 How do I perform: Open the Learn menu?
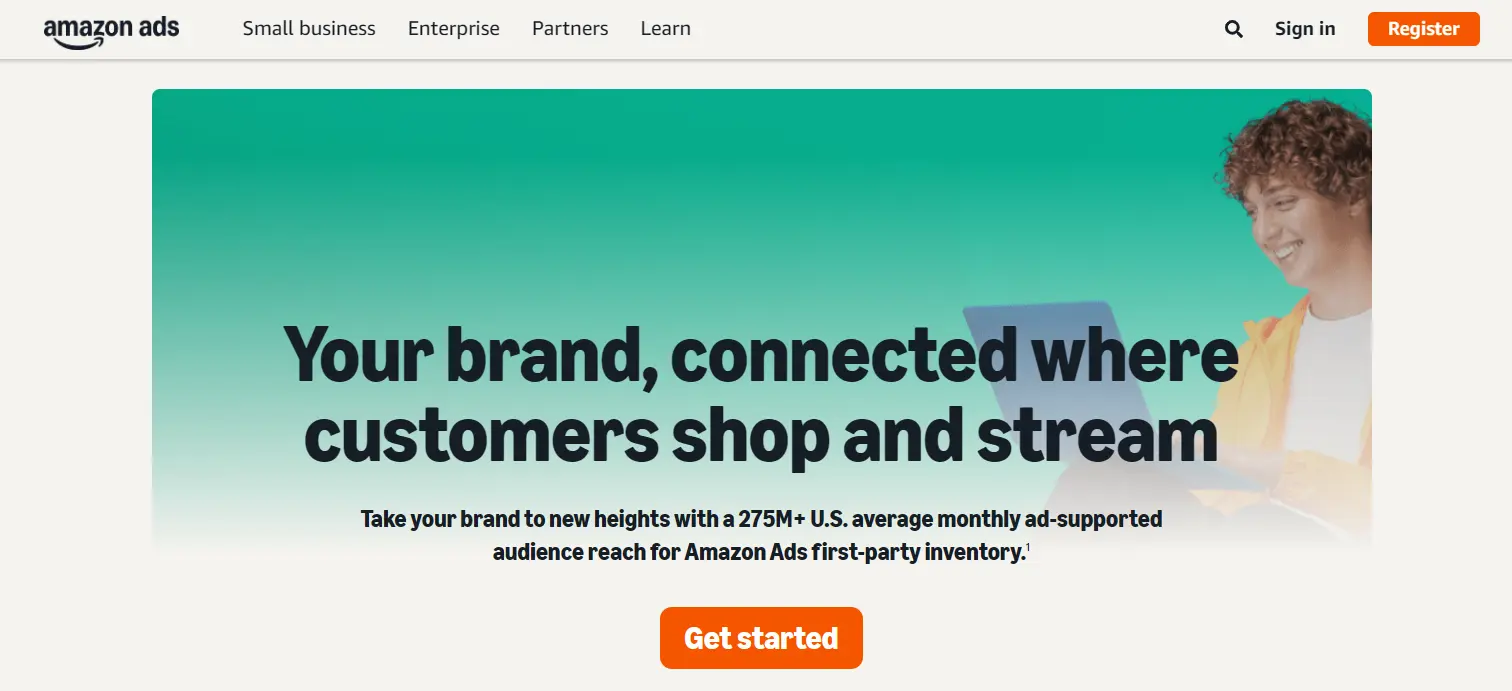pos(665,29)
